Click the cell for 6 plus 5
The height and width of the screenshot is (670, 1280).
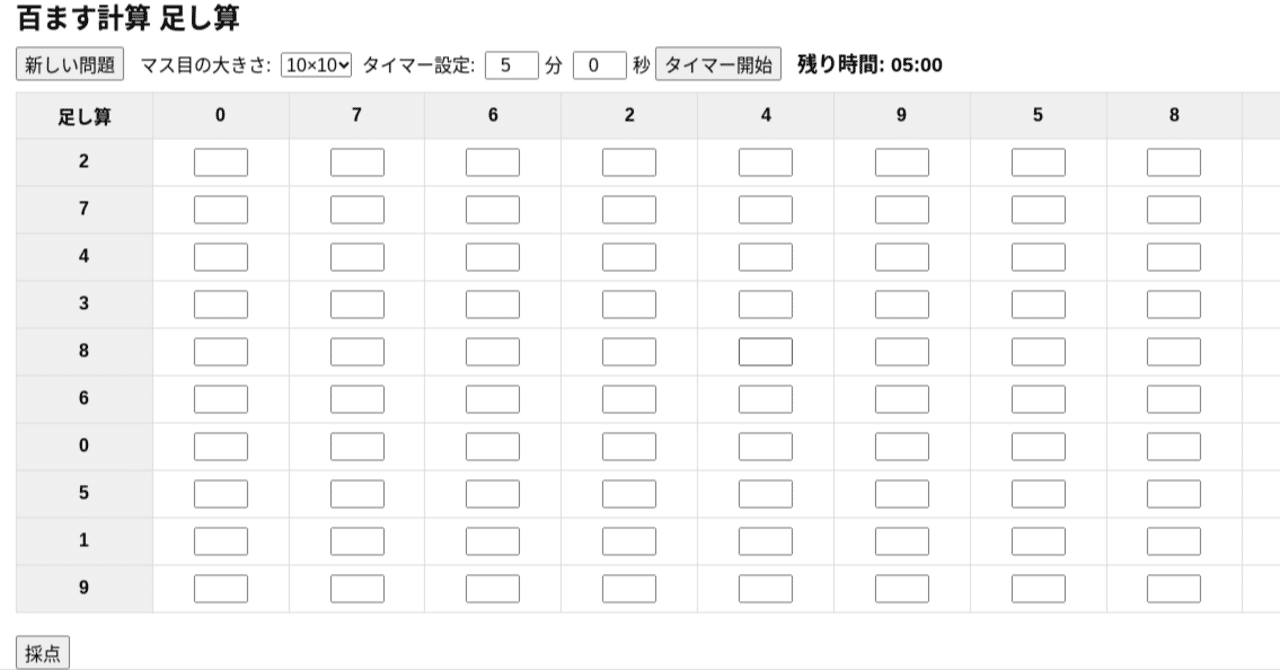1037,398
